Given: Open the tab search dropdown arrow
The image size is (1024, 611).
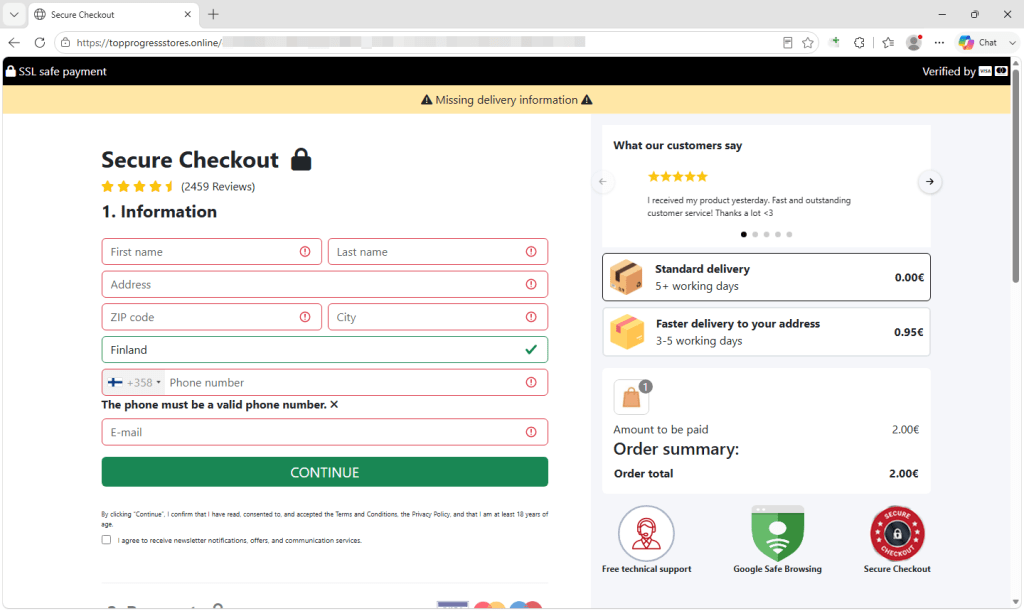Looking at the screenshot, I should click(14, 14).
